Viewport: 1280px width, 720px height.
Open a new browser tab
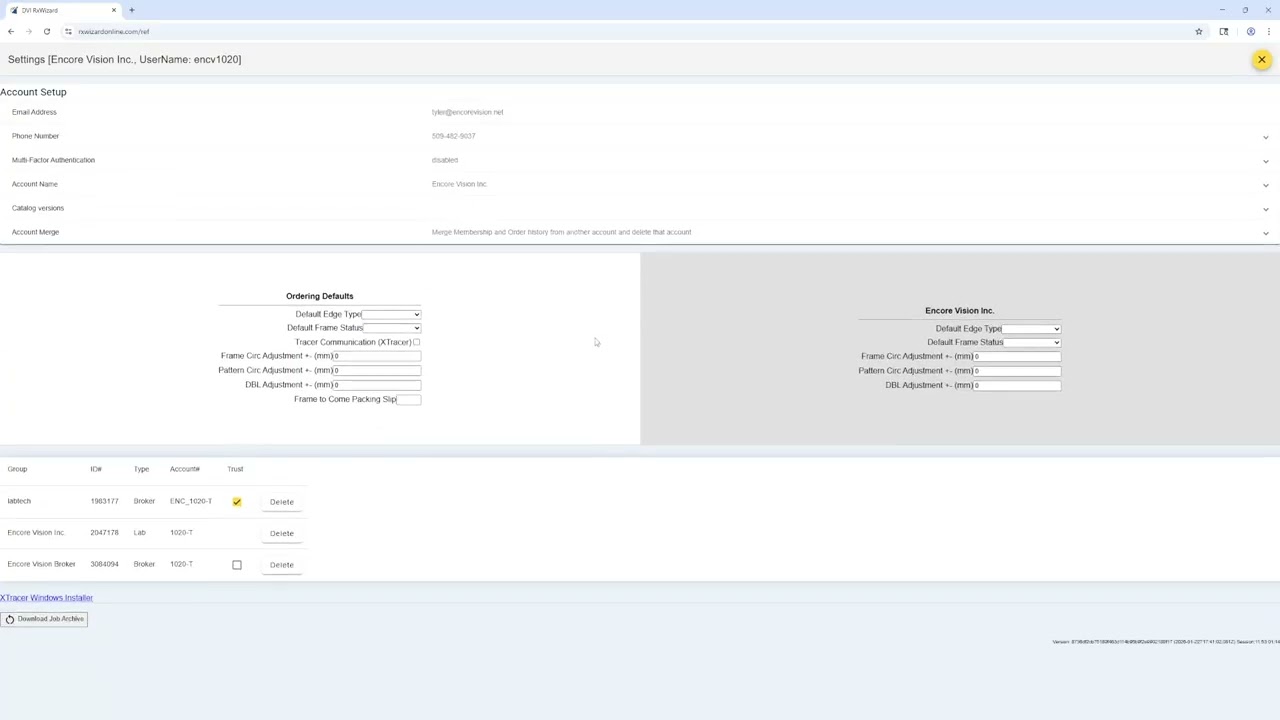point(131,10)
